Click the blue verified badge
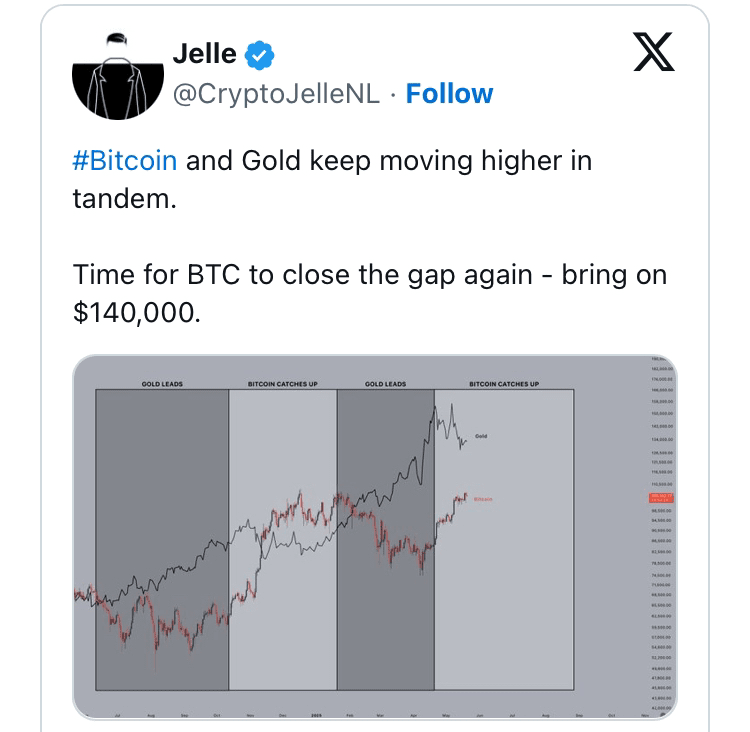 click(x=259, y=56)
